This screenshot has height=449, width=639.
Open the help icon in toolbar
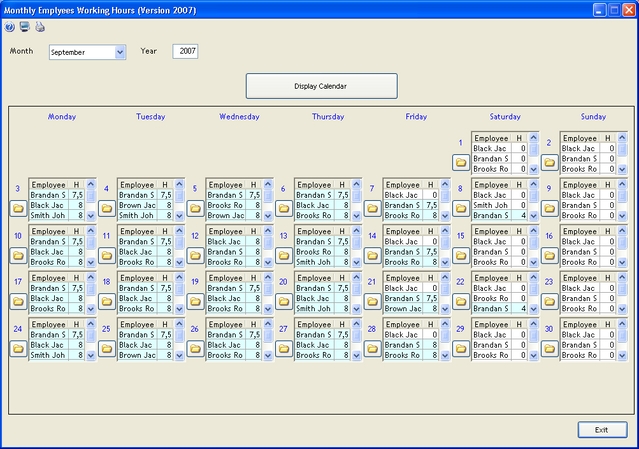coord(9,27)
